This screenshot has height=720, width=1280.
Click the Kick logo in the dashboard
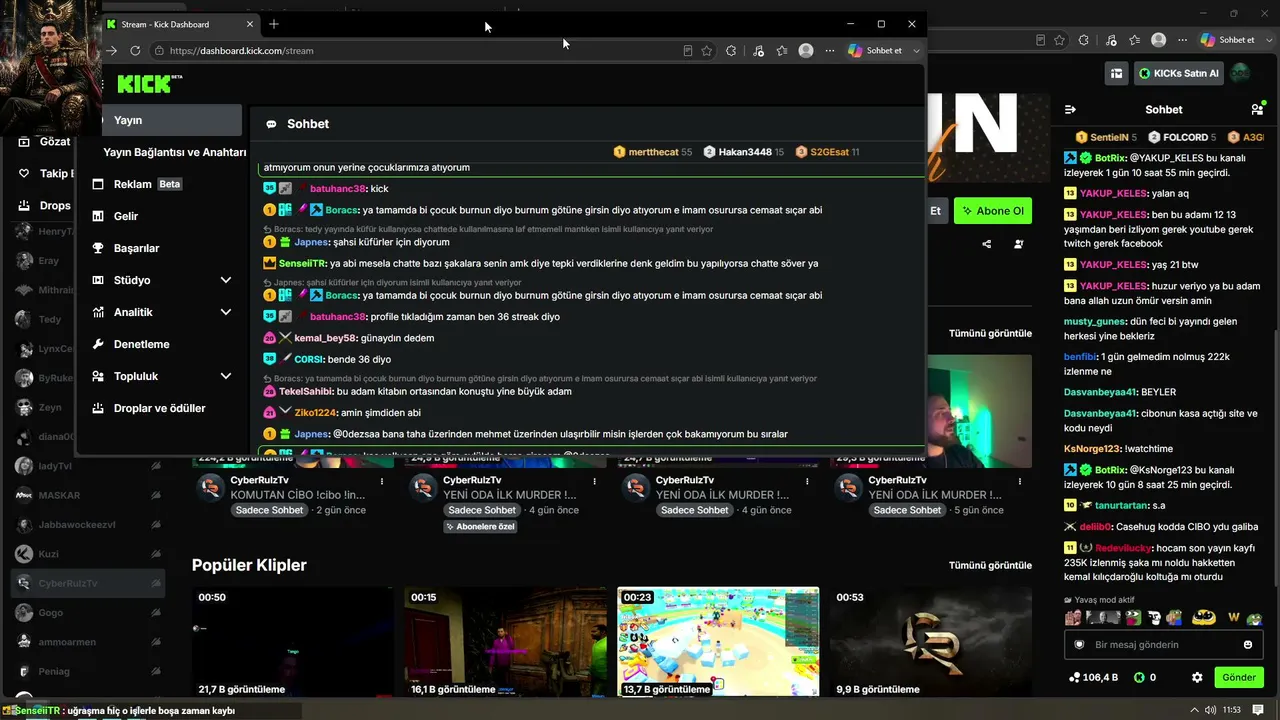click(x=150, y=84)
